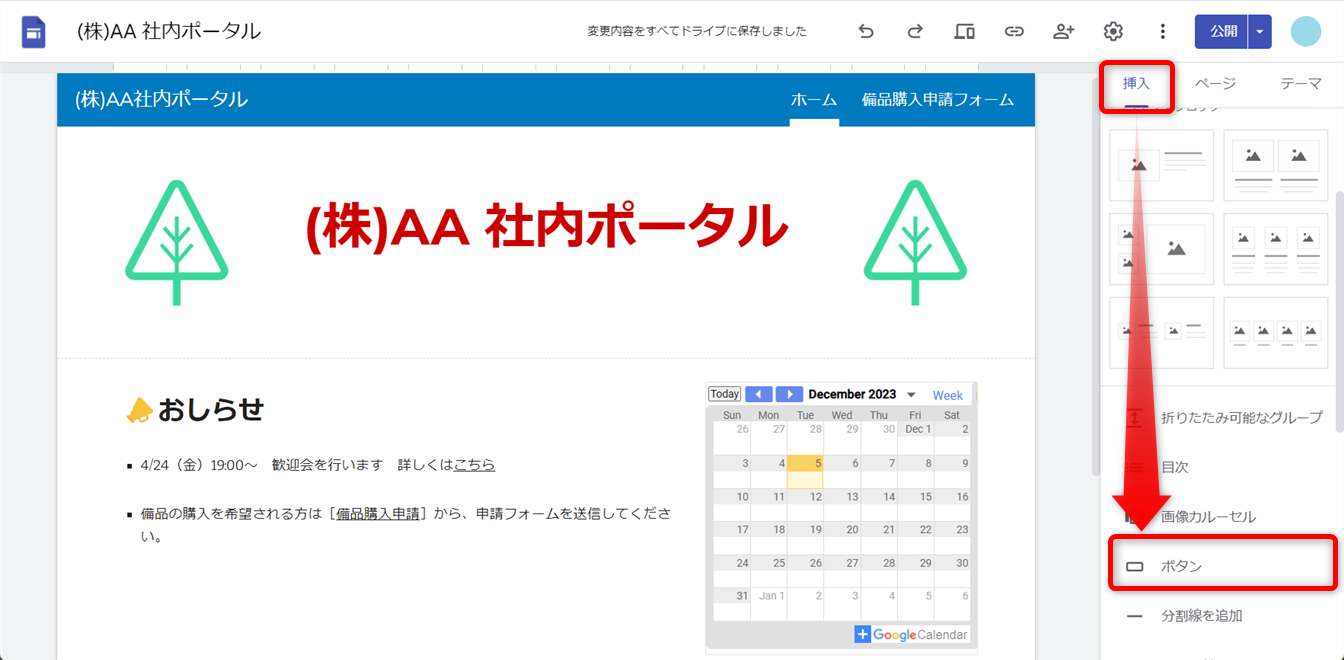Click the calendar Today button

coord(724,394)
